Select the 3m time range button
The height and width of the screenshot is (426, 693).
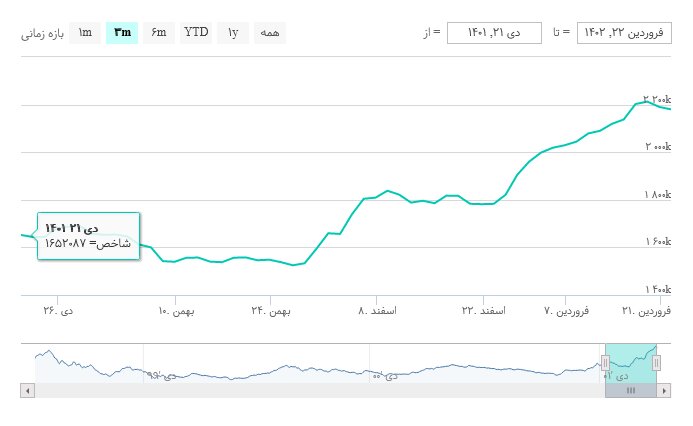pos(122,33)
